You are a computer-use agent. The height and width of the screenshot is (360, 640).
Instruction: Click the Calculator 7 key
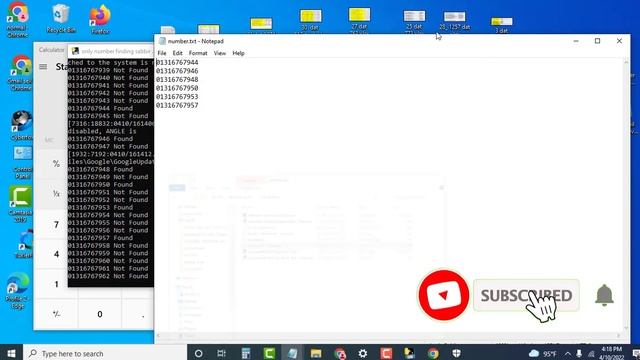coord(56,224)
